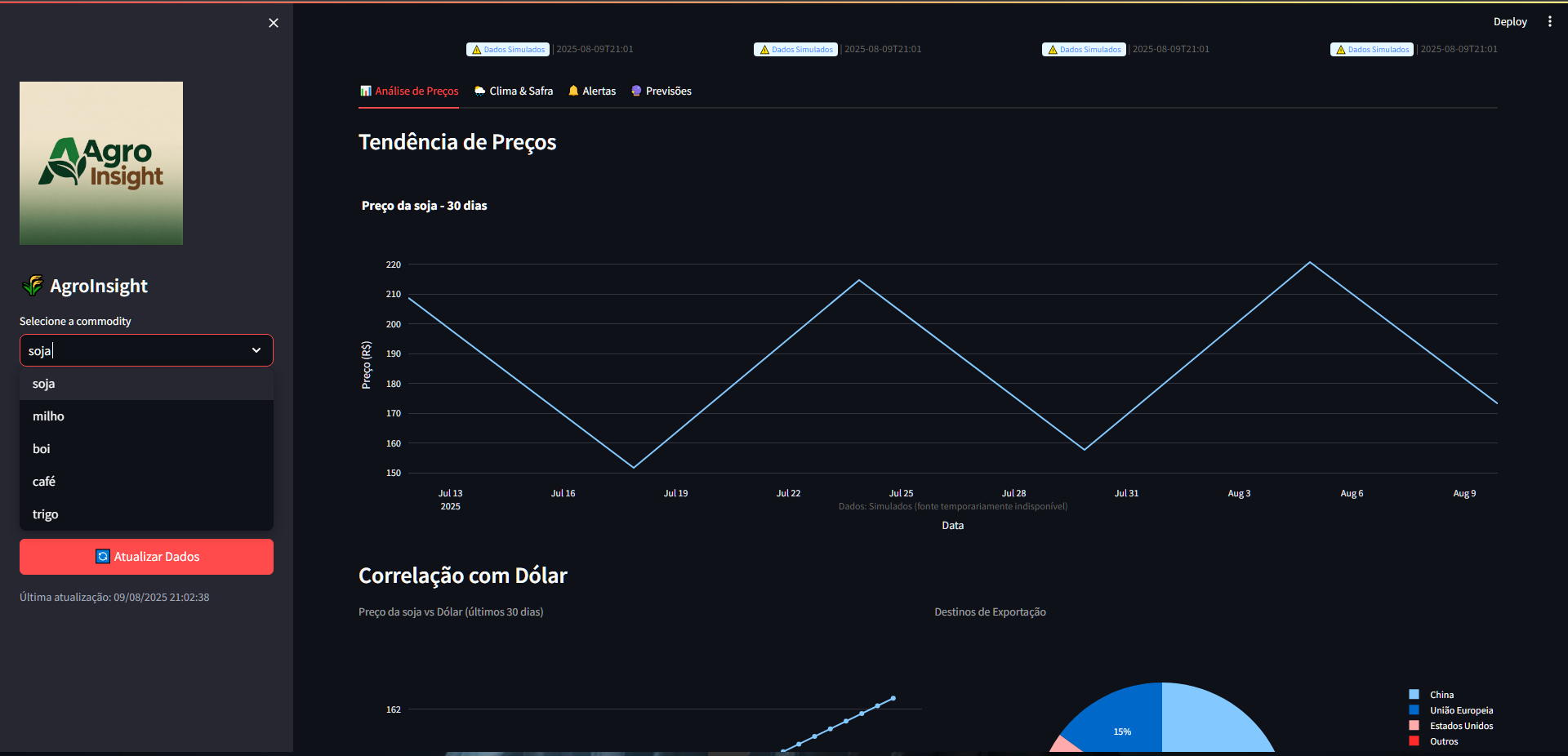
Task: Toggle União Europeia in the export legend
Action: pos(1451,710)
